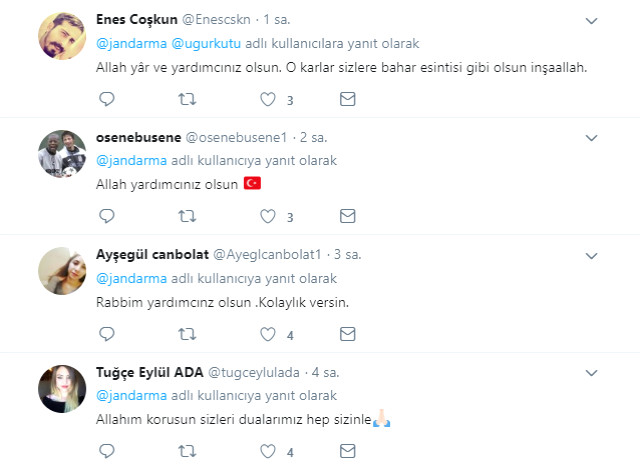View Ayşegül canbolat's profile picture
This screenshot has width=640, height=469.
61,270
